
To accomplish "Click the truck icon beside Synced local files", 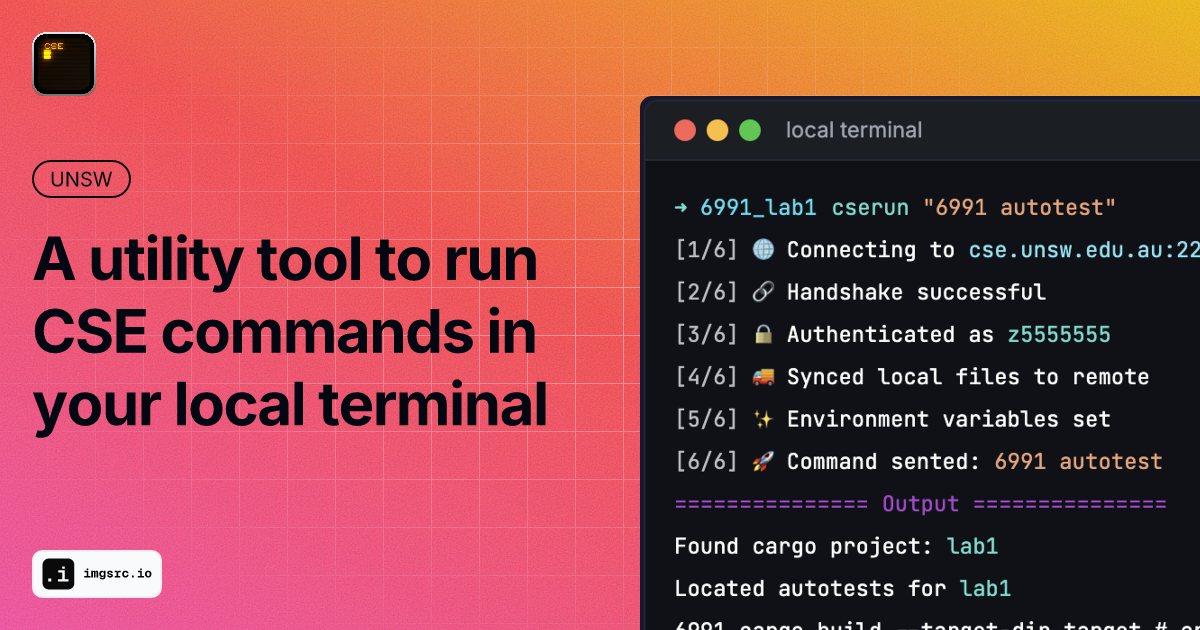I will (x=762, y=376).
